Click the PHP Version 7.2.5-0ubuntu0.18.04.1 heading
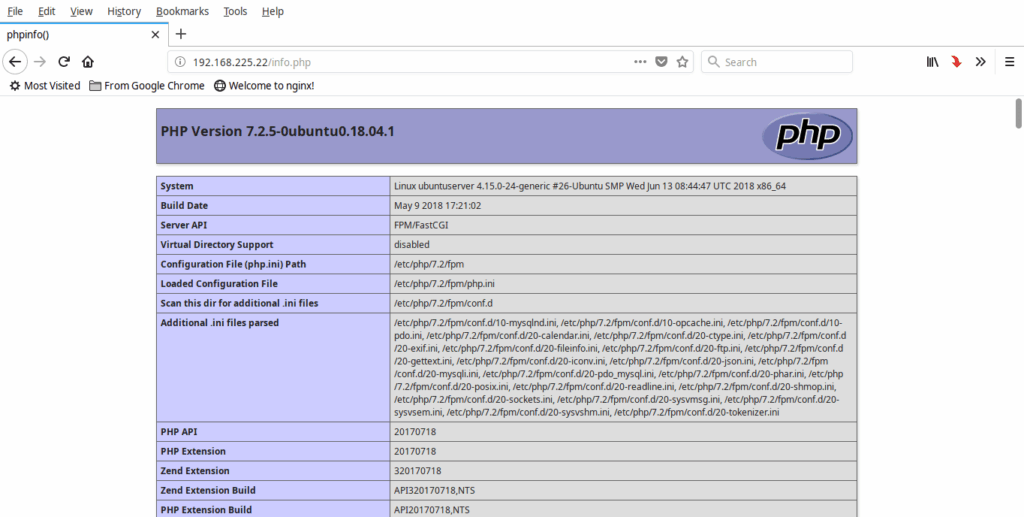The width and height of the screenshot is (1024, 517). [278, 131]
